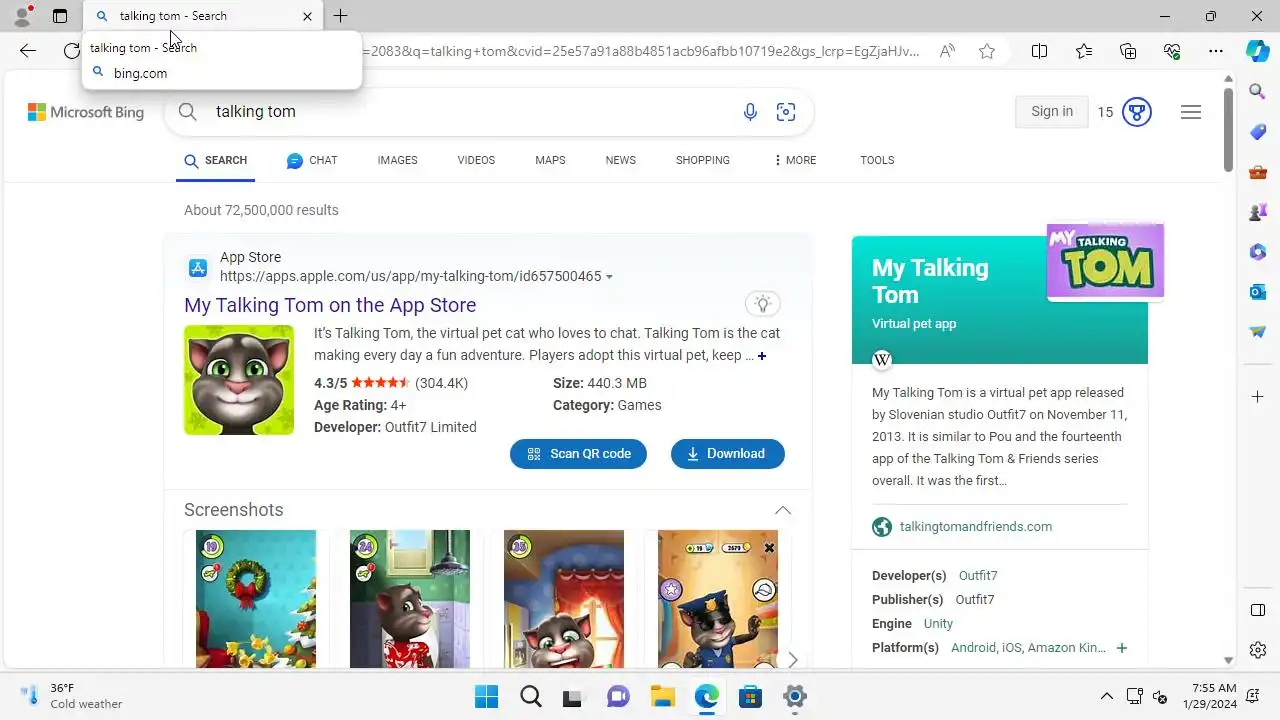Start visual search camera icon
This screenshot has width=1280, height=720.
tap(786, 112)
